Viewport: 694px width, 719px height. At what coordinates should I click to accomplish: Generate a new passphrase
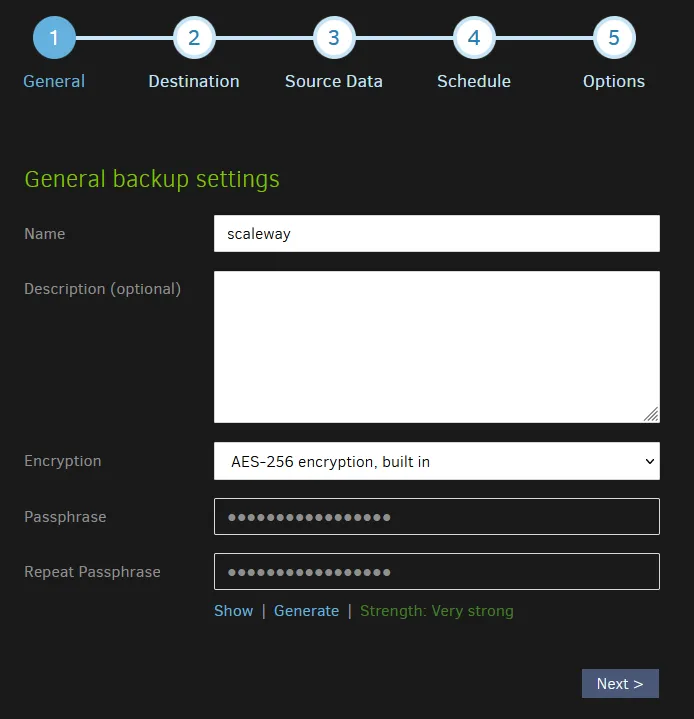(x=306, y=611)
